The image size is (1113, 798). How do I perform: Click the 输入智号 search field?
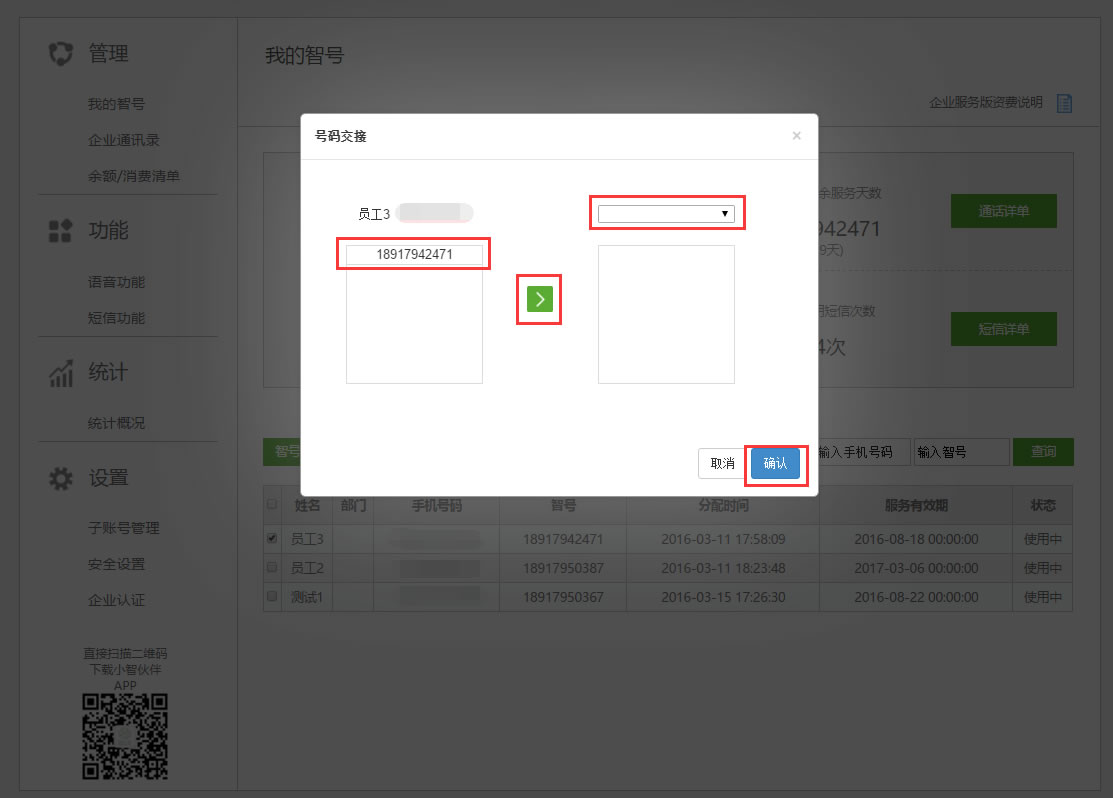coord(962,452)
